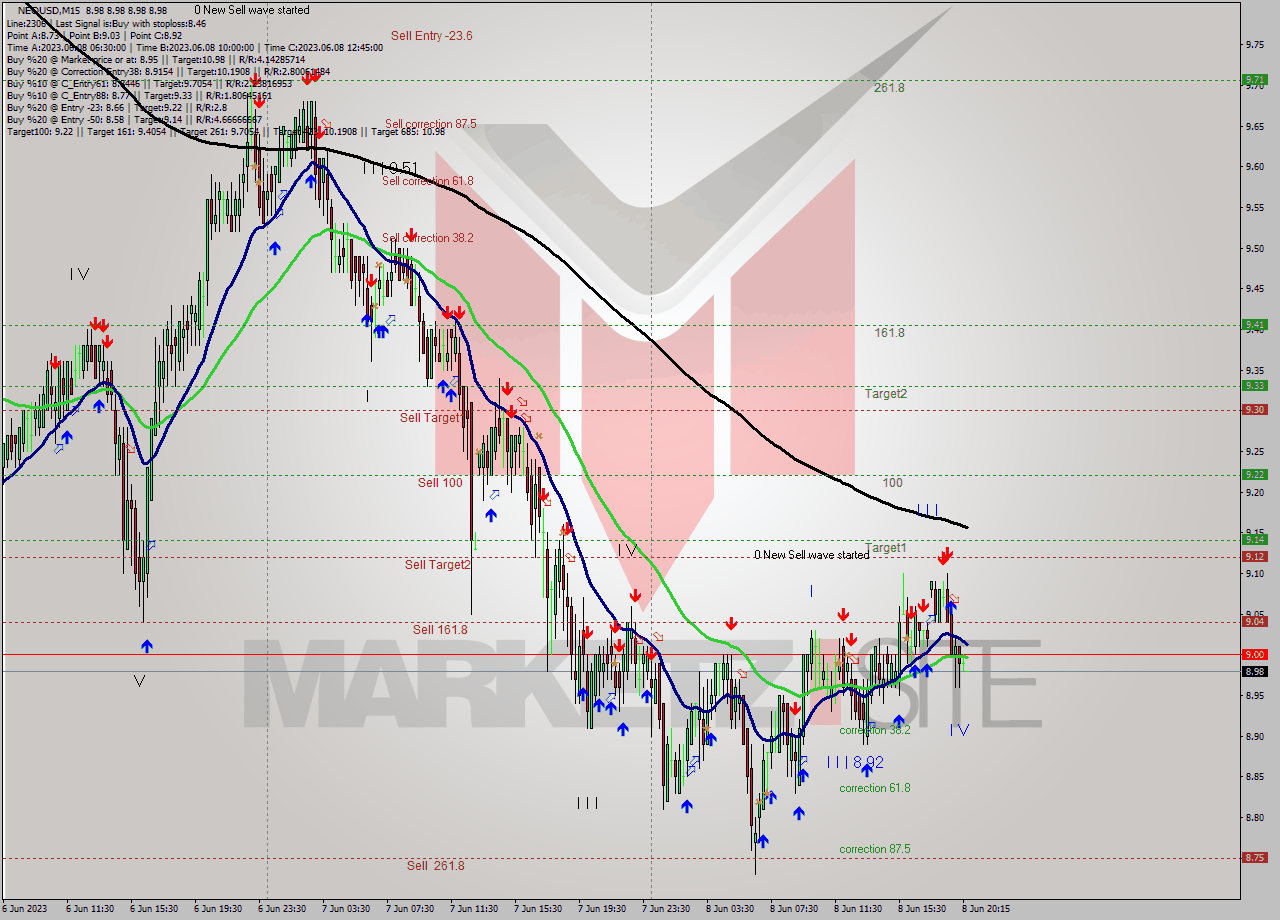Click the 9.71 green price tag

click(1254, 80)
